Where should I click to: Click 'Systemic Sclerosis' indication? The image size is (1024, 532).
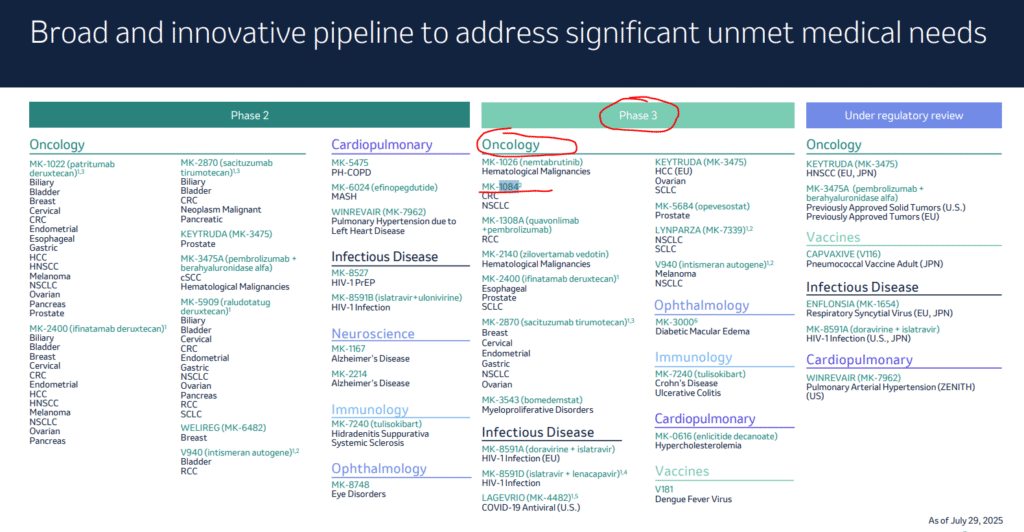point(368,443)
